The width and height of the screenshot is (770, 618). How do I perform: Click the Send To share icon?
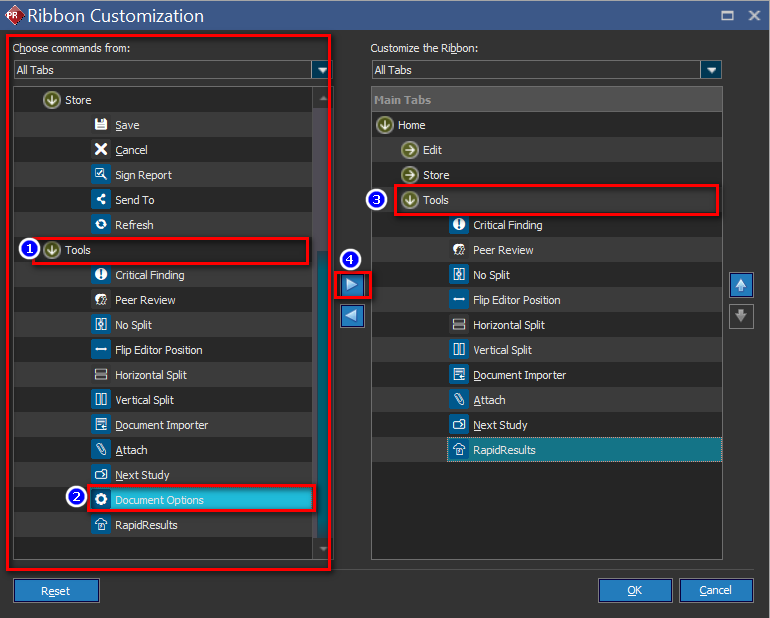(100, 200)
